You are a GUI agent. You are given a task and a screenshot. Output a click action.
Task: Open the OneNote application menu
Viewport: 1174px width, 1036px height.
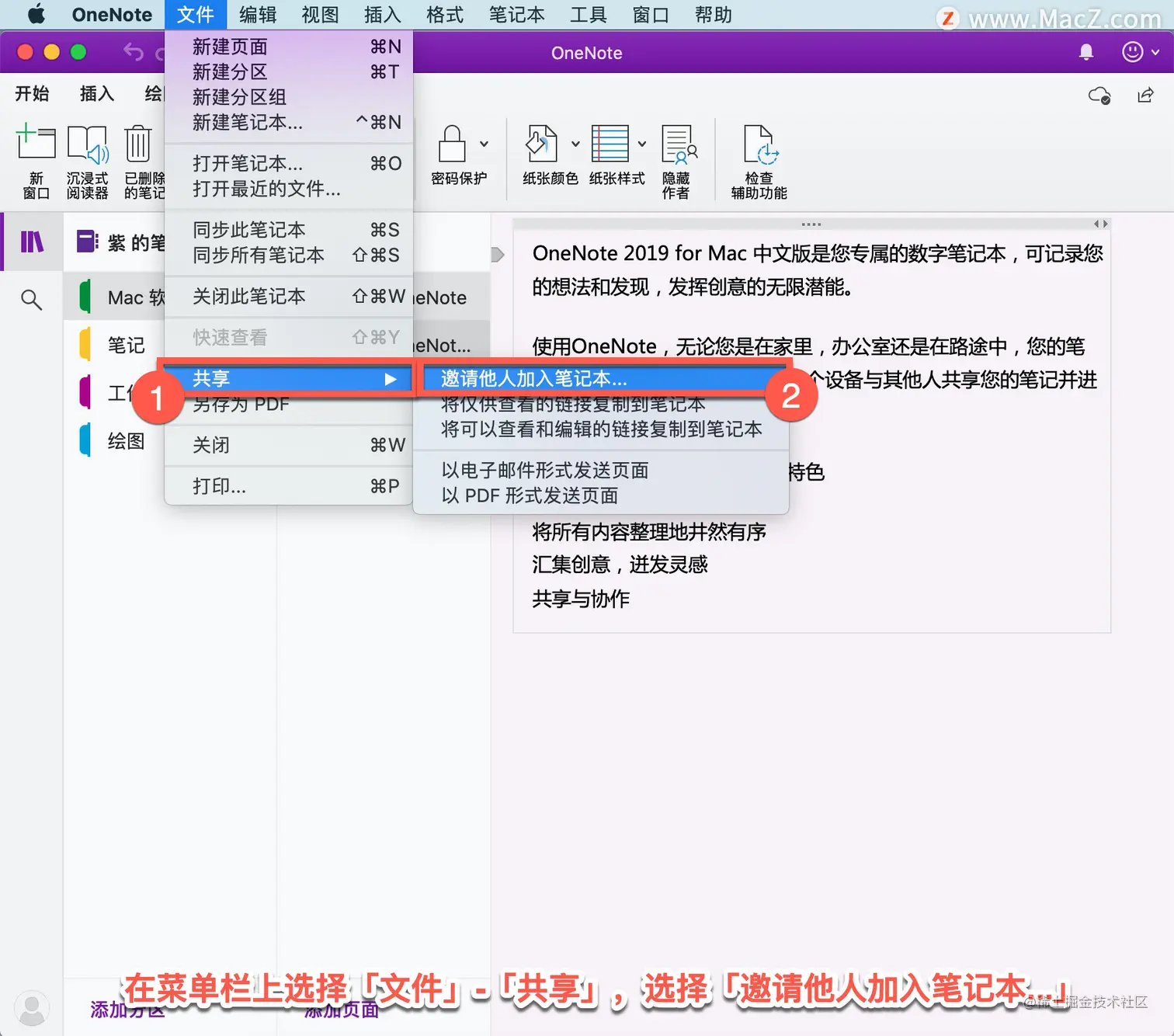(112, 15)
